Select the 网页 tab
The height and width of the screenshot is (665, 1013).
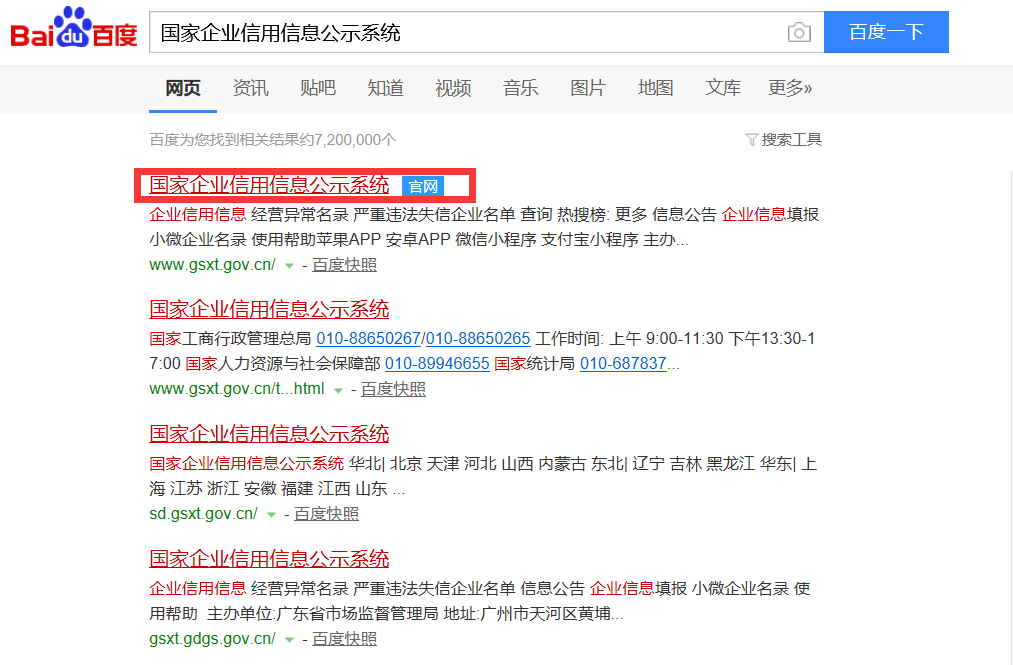pyautogui.click(x=183, y=88)
